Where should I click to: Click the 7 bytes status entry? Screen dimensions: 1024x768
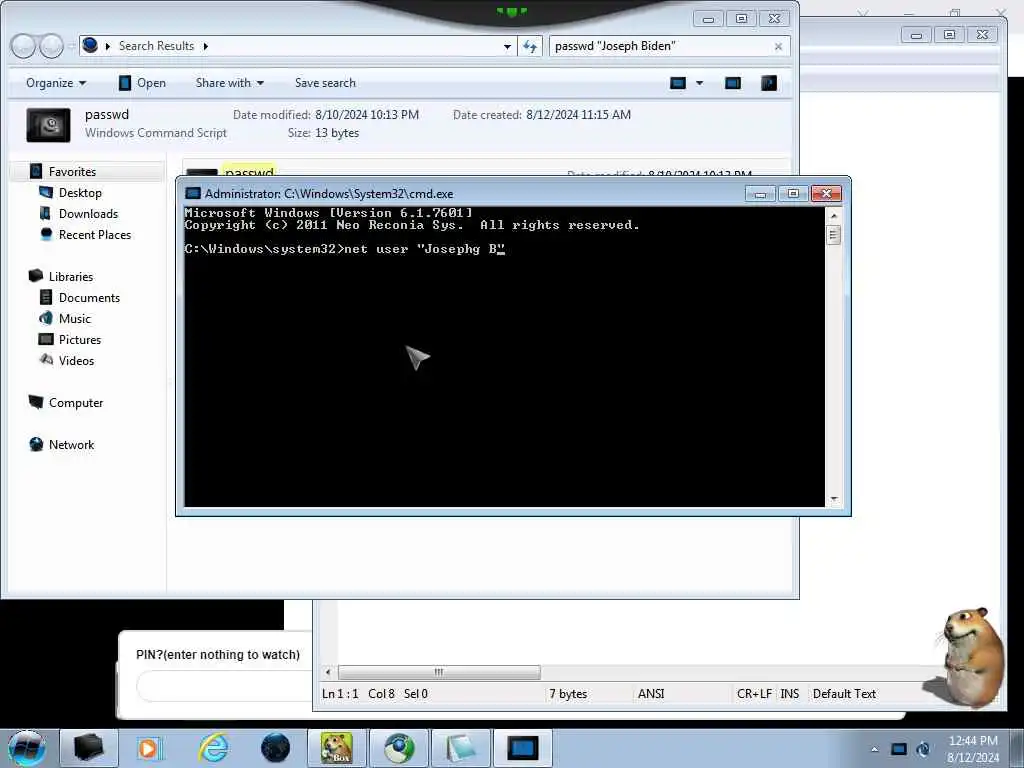click(x=568, y=694)
